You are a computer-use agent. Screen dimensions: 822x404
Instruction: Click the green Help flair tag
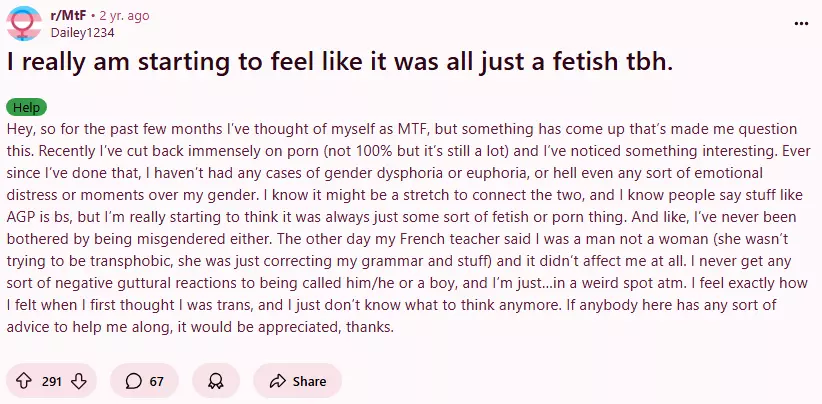click(x=26, y=107)
